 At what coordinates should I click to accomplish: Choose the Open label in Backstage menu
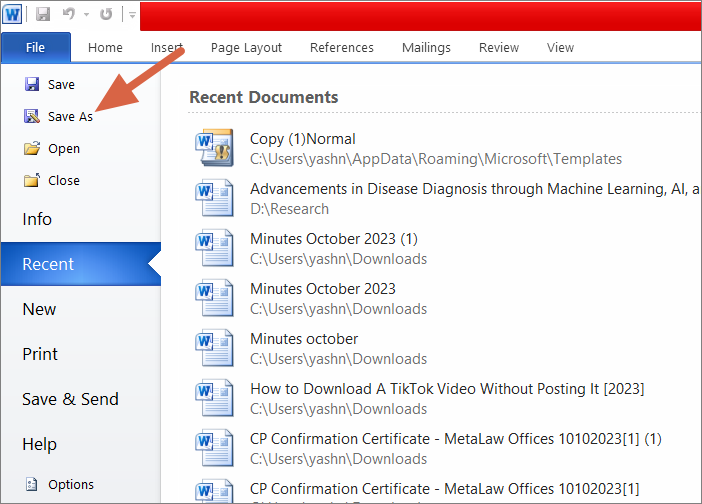[x=64, y=149]
